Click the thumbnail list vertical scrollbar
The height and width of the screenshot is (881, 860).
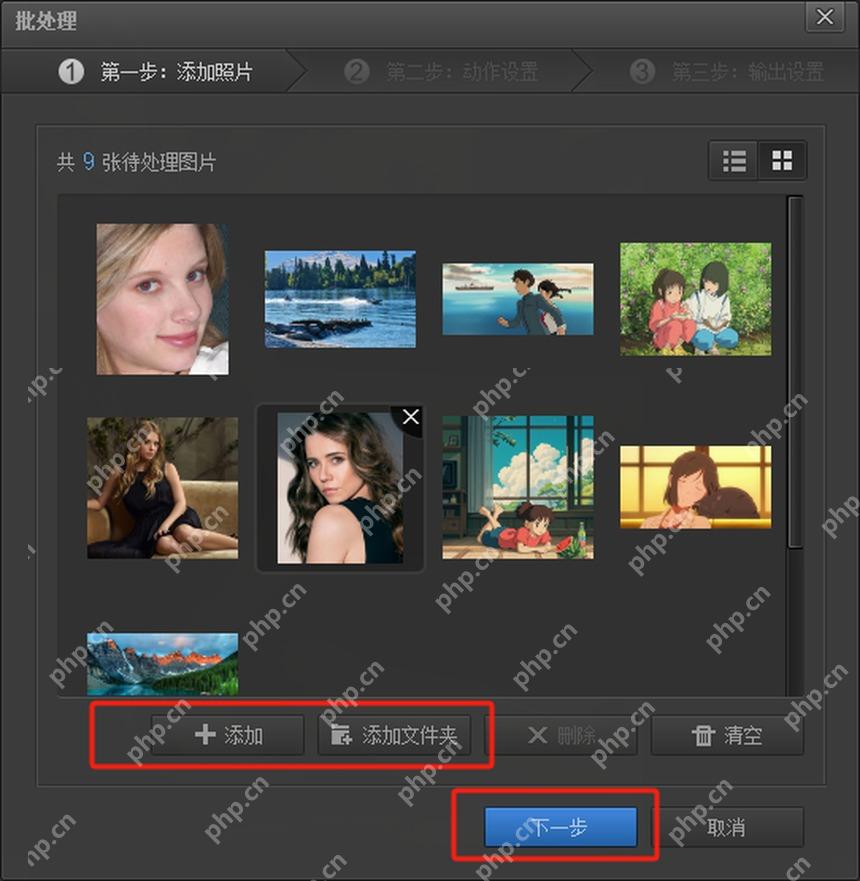(795, 372)
